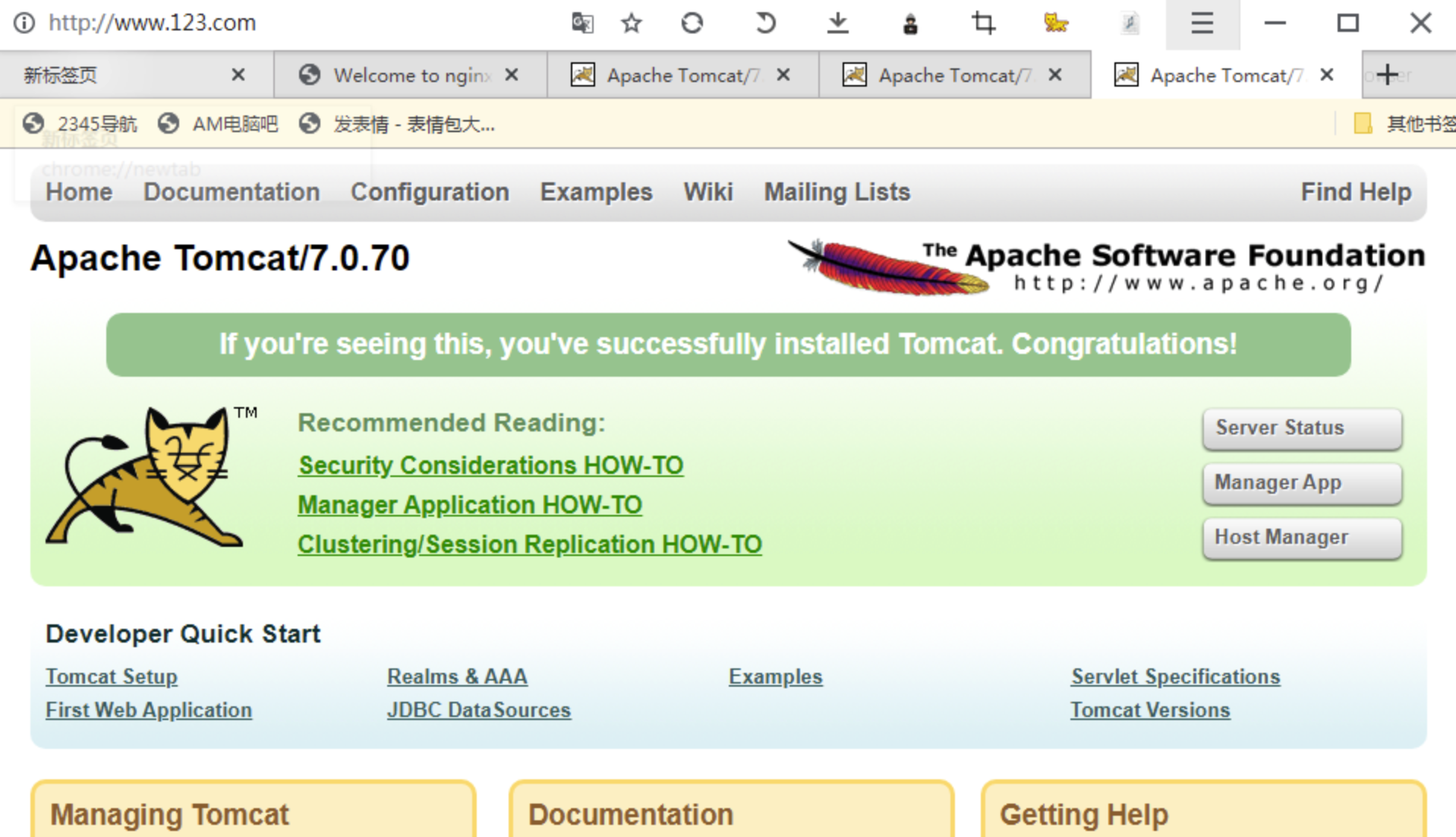Open Mailing Lists in Tomcat navigation

(837, 192)
